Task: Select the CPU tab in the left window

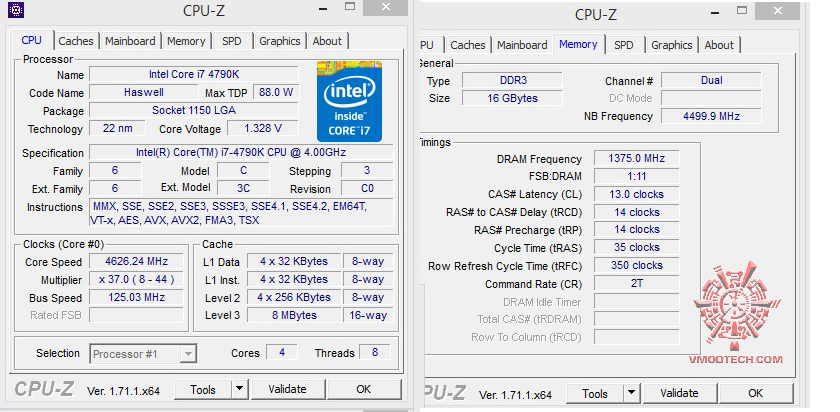Action: click(x=32, y=40)
